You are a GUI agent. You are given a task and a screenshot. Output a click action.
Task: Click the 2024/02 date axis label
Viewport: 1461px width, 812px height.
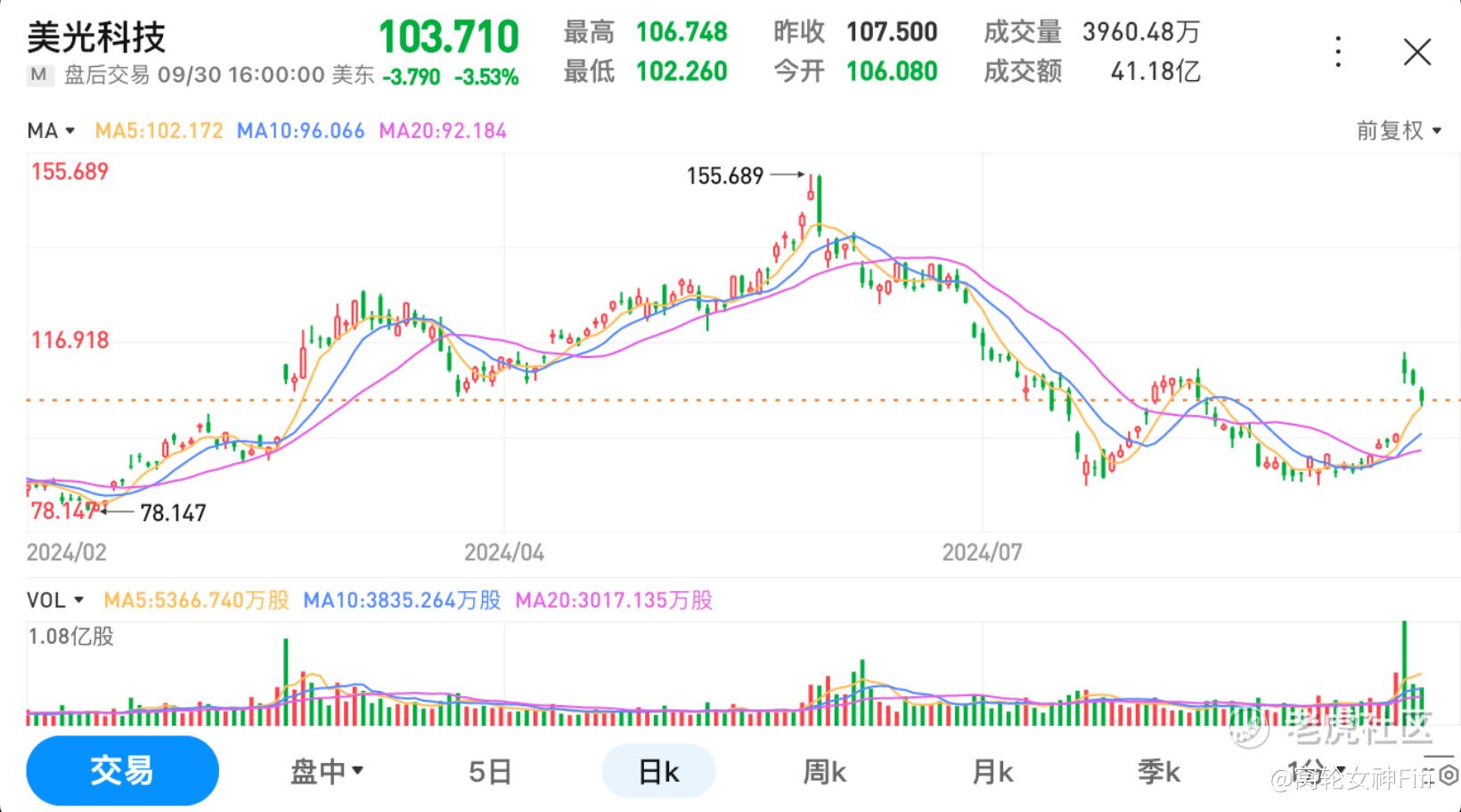tap(67, 553)
